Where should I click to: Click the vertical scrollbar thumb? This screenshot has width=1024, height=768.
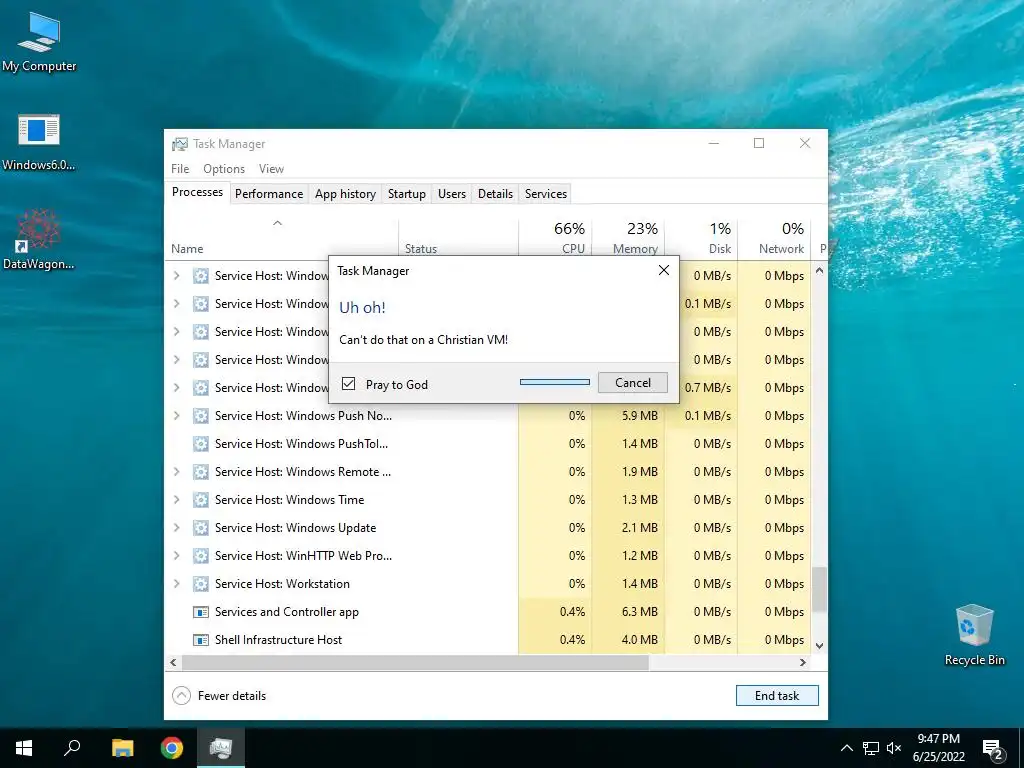point(819,589)
